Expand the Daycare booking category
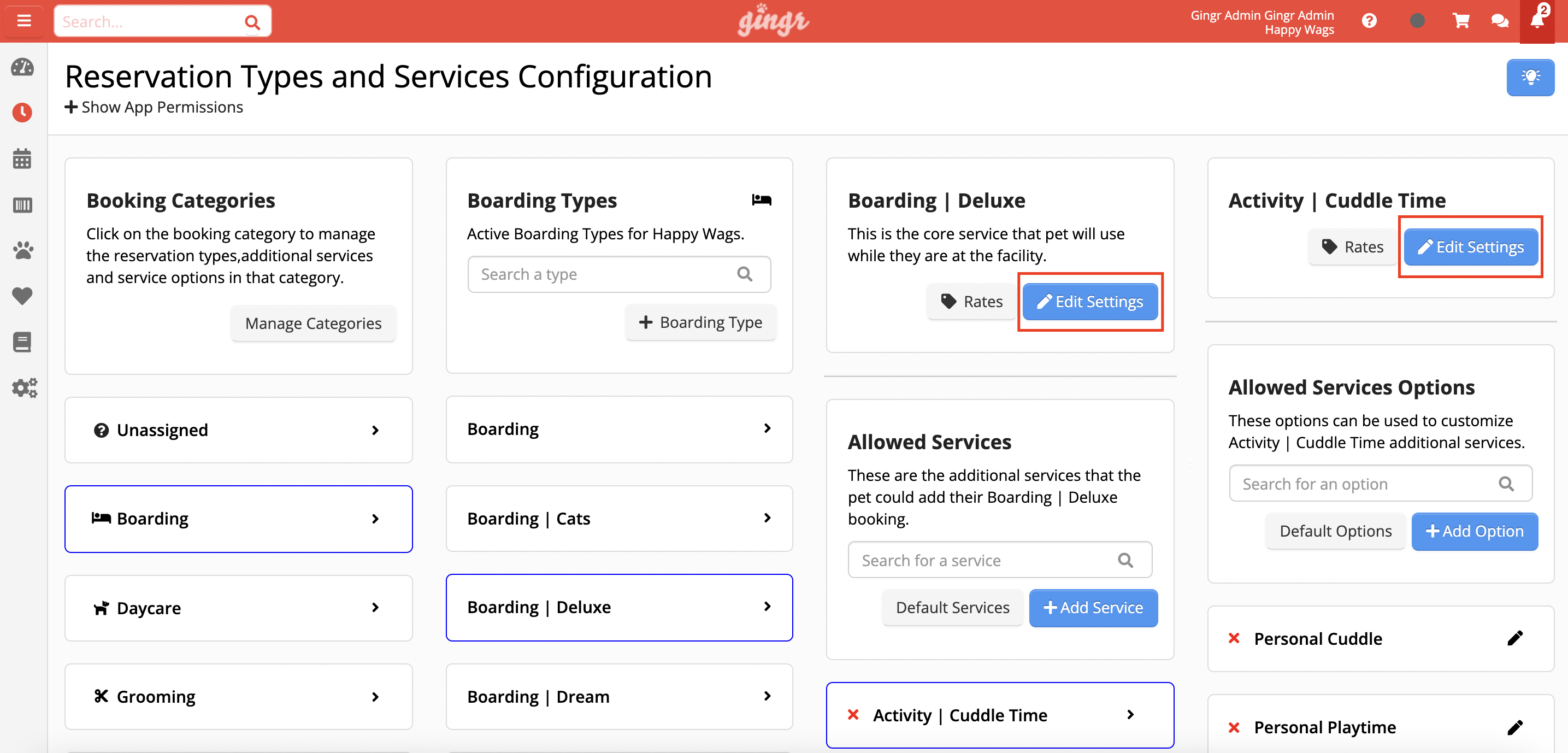1568x753 pixels. coord(238,608)
